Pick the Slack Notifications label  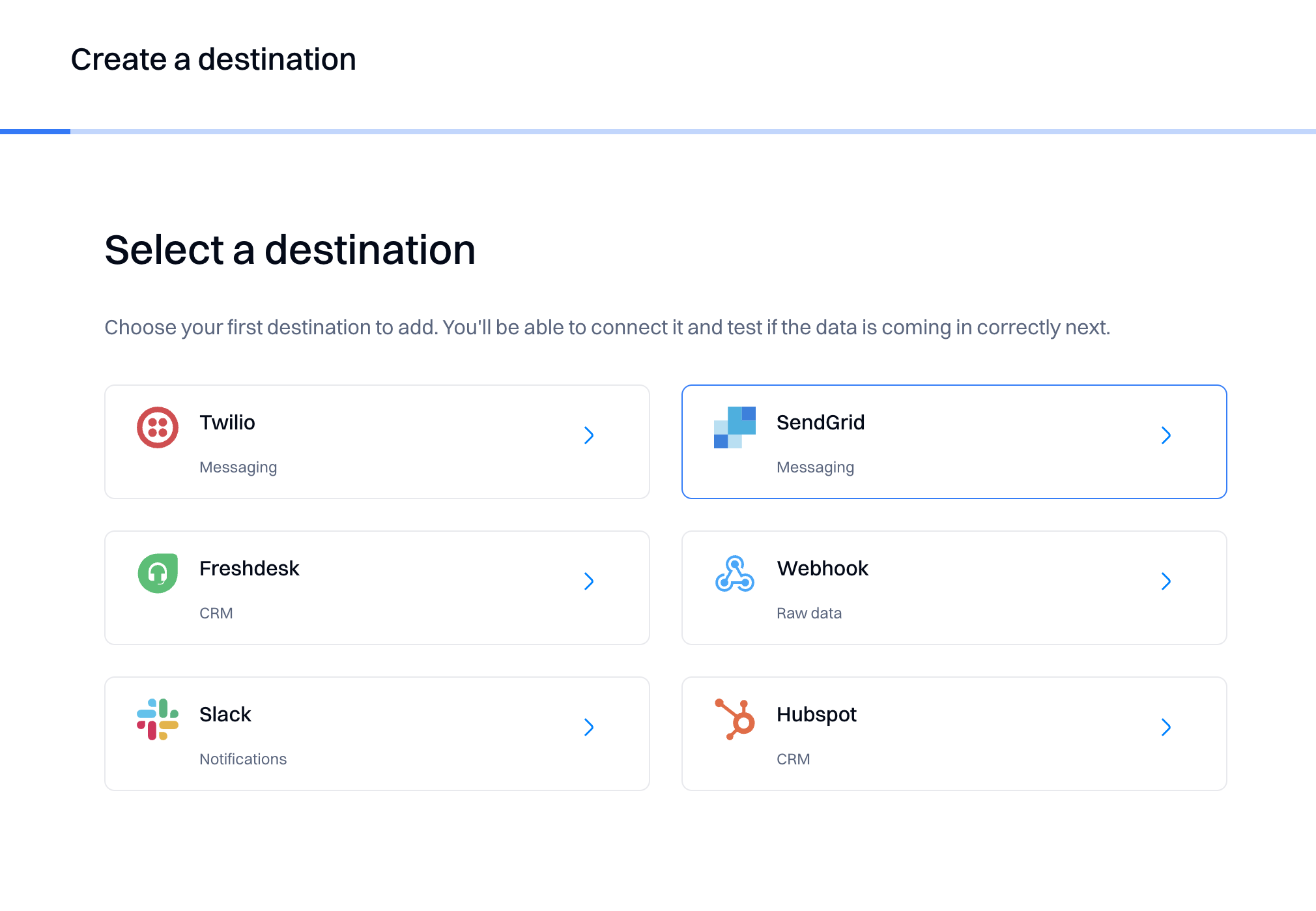pyautogui.click(x=242, y=759)
